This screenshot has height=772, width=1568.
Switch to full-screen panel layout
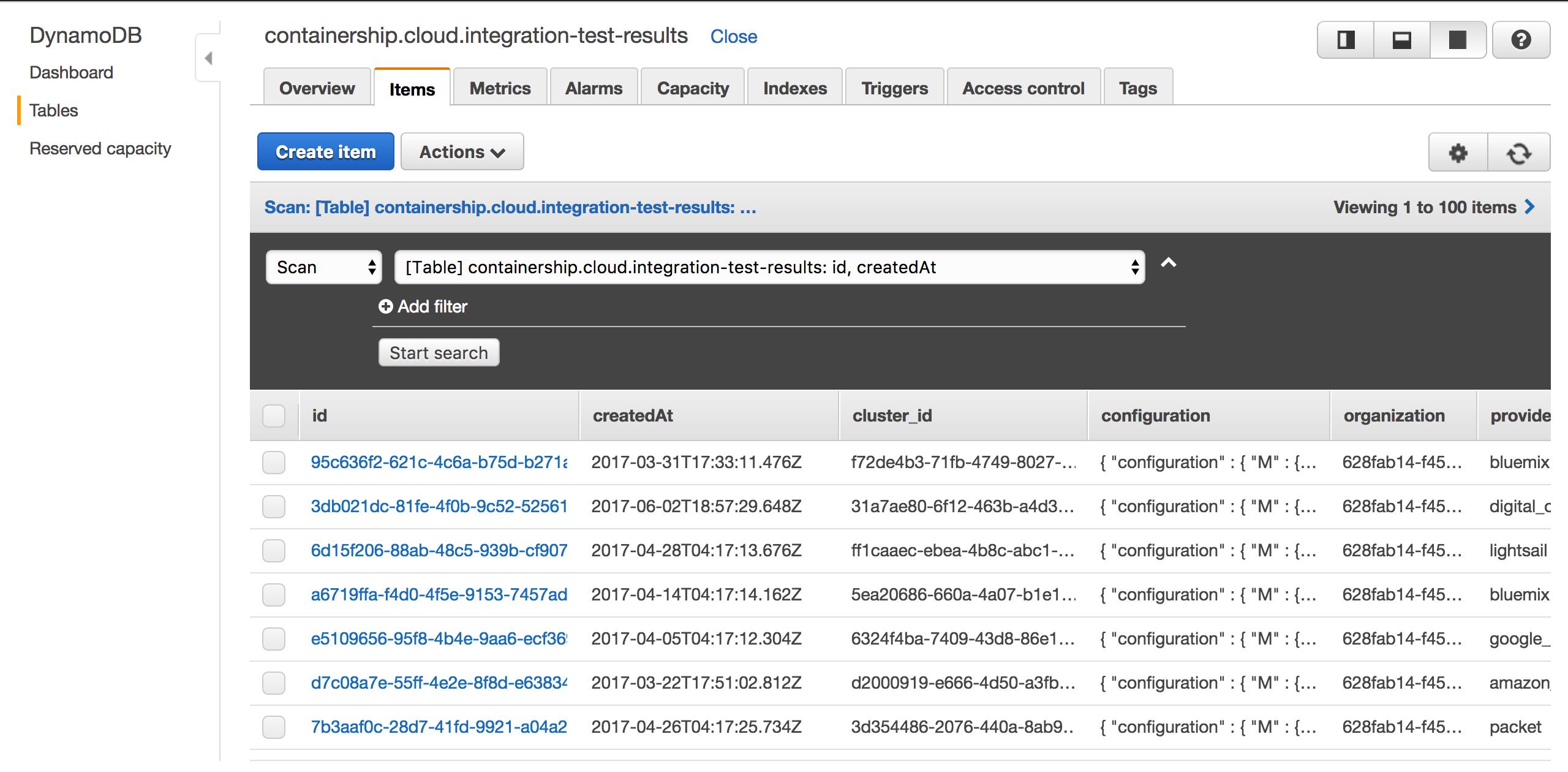pyautogui.click(x=1457, y=40)
